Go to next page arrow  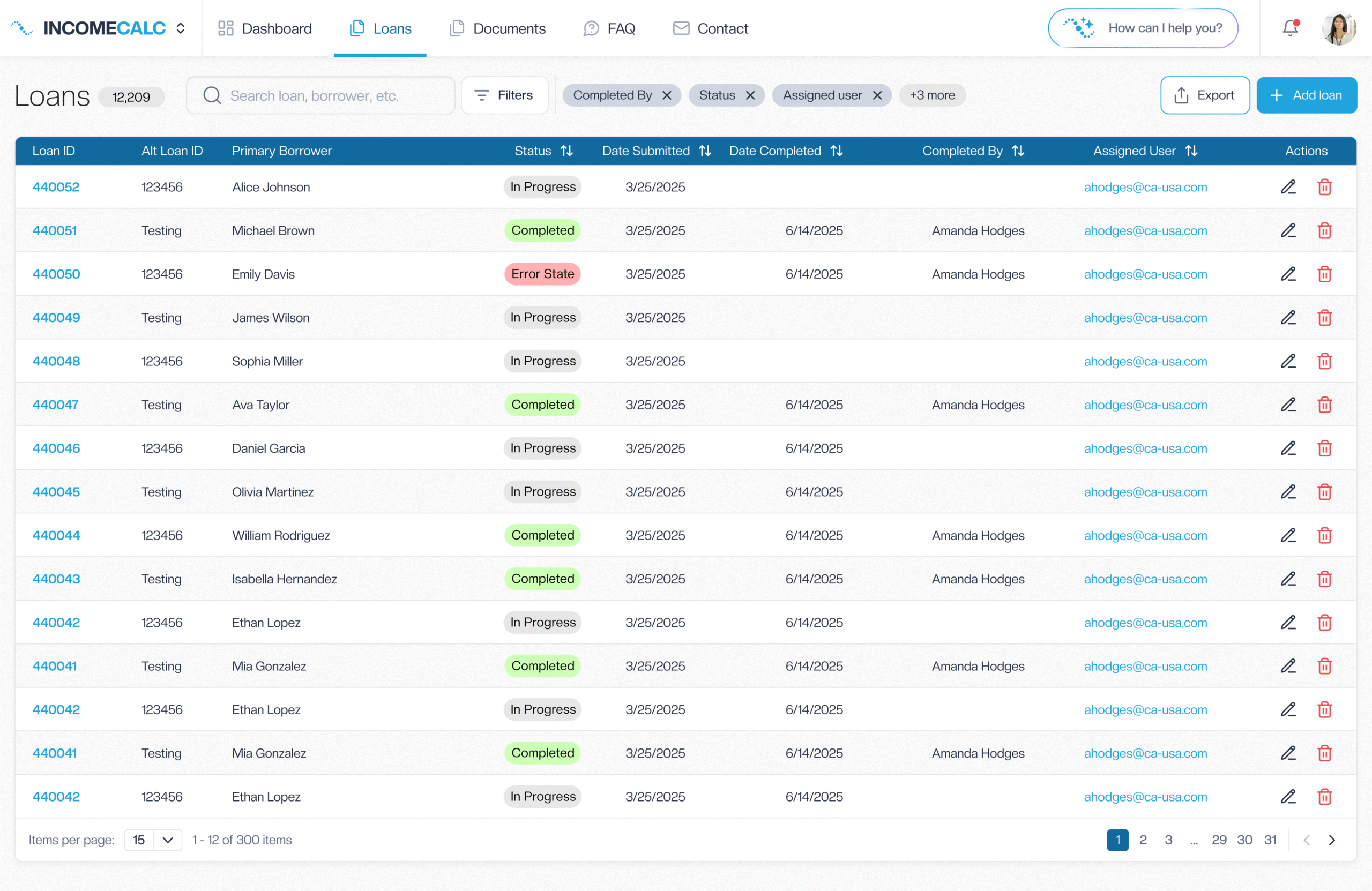pos(1332,840)
